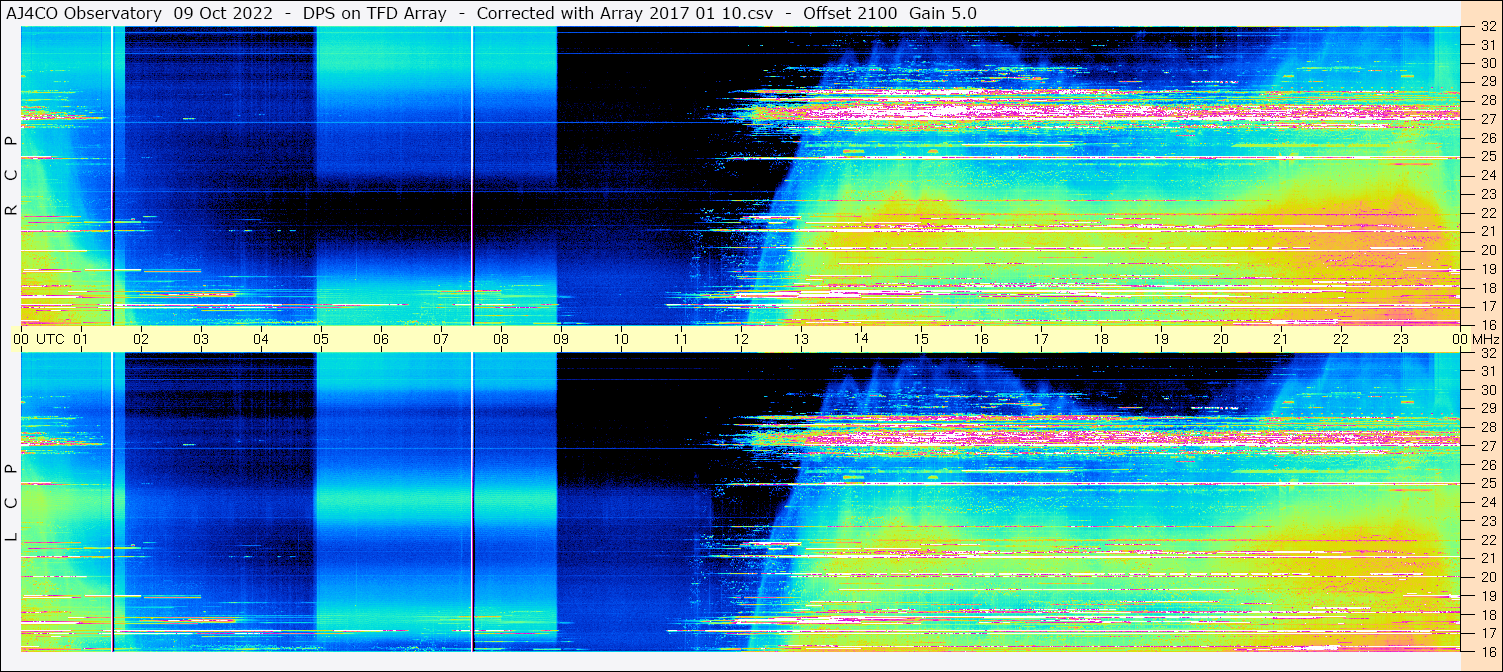Select the 'Offset 2100' header value
The width and height of the screenshot is (1503, 672).
[x=850, y=13]
